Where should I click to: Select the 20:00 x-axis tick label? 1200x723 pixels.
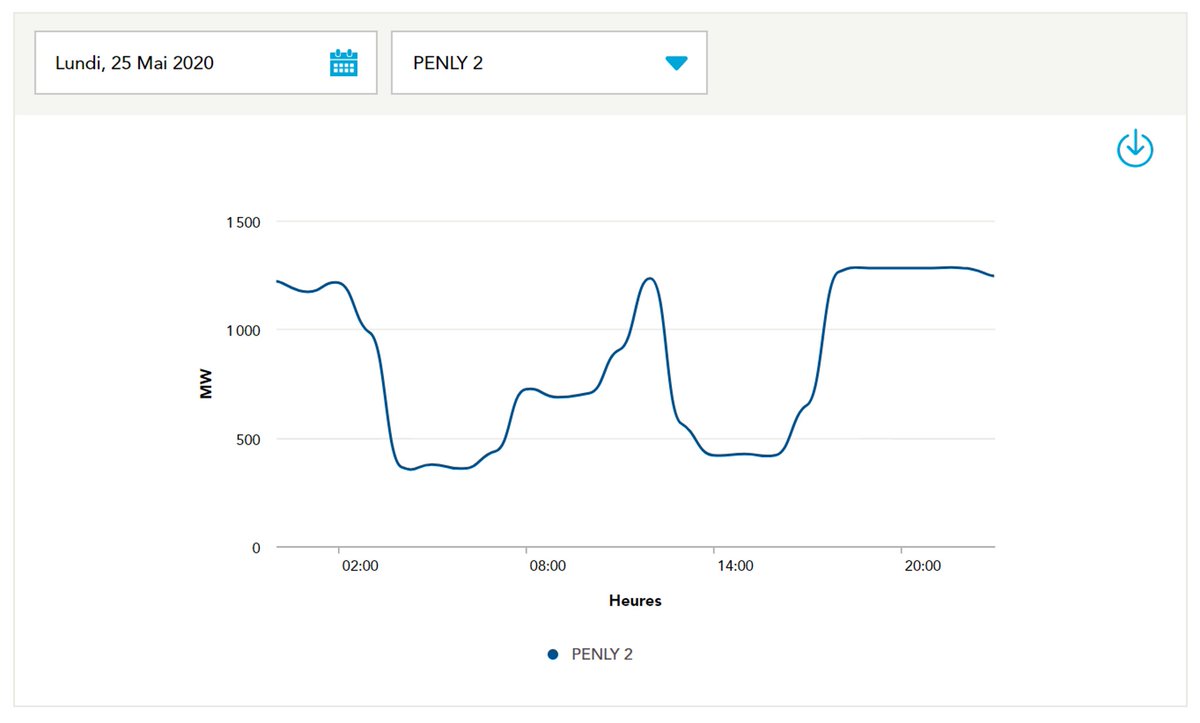pyautogui.click(x=922, y=566)
